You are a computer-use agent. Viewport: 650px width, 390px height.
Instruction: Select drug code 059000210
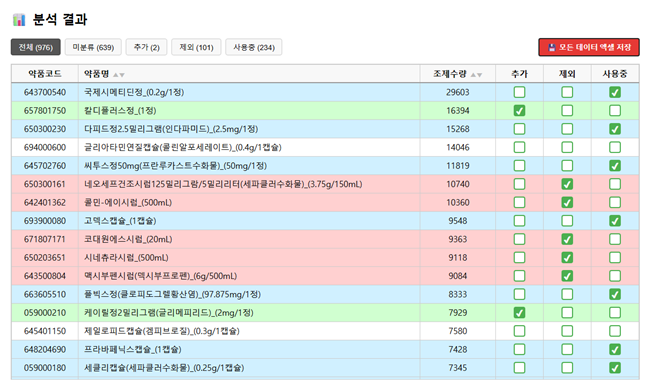tap(45, 312)
